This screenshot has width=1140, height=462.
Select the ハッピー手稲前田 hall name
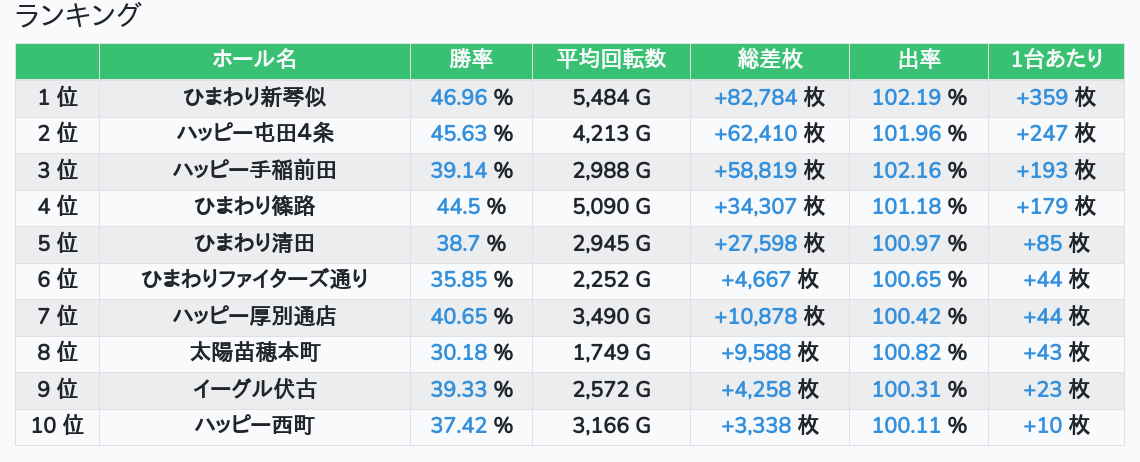[254, 170]
